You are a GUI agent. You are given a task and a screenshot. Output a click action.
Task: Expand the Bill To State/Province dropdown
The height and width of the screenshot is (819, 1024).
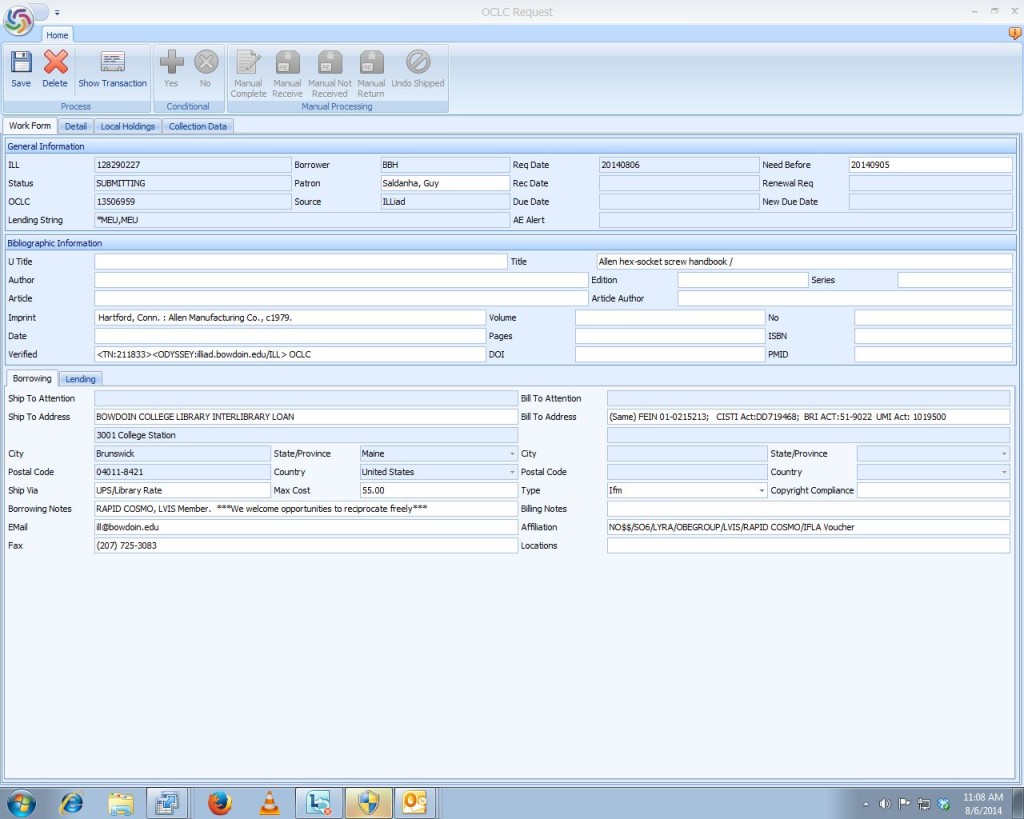pos(1004,453)
